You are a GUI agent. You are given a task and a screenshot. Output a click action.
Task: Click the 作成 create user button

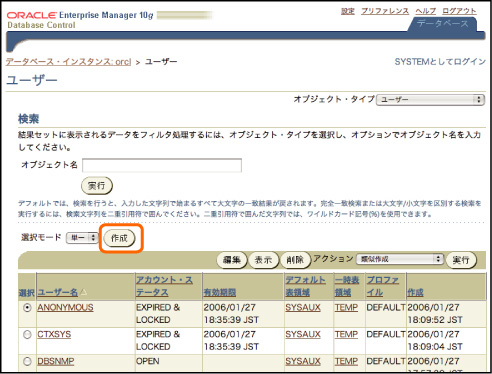tap(119, 238)
